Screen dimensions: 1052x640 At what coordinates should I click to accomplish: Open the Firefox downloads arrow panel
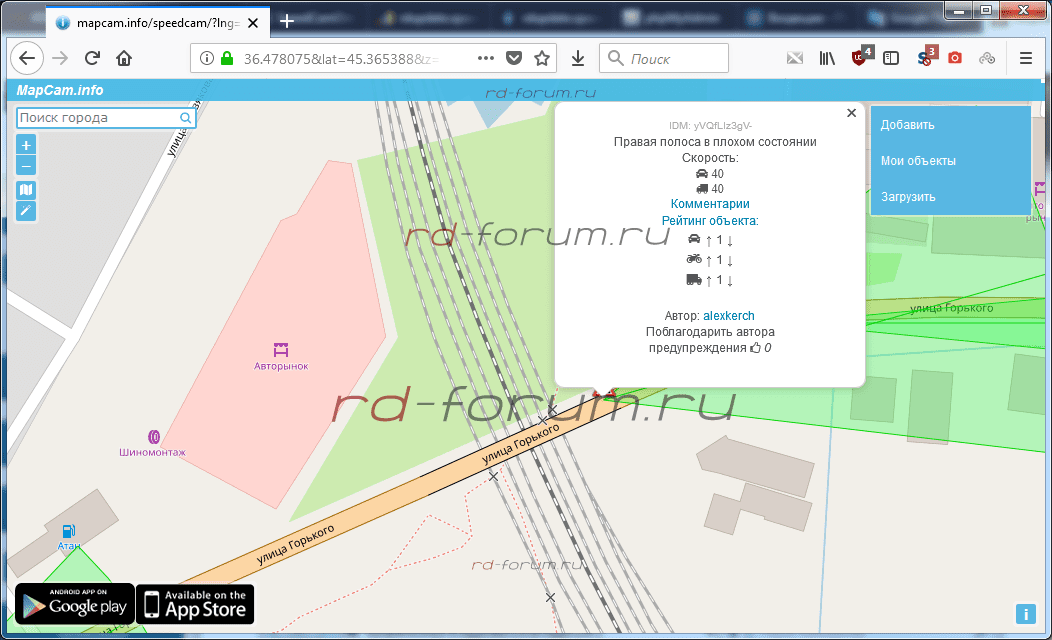577,59
